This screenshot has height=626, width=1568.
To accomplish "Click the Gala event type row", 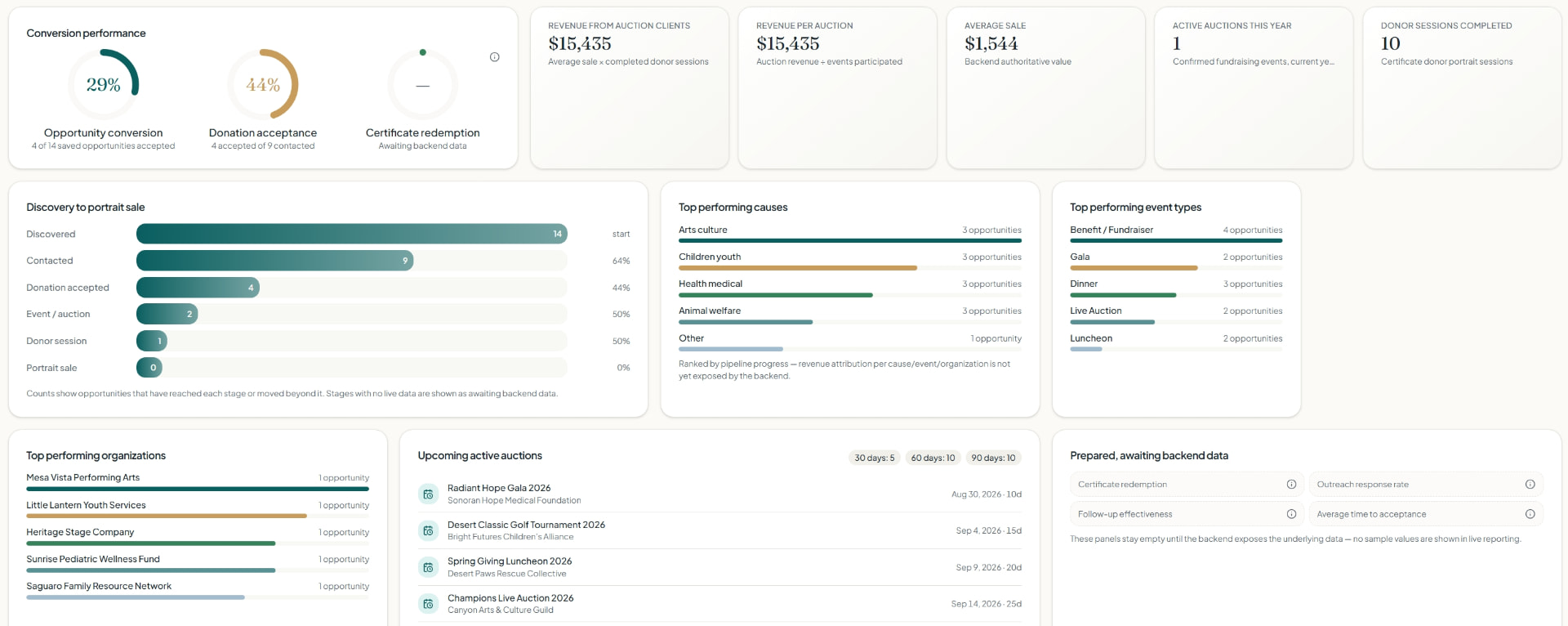I will coord(1176,261).
